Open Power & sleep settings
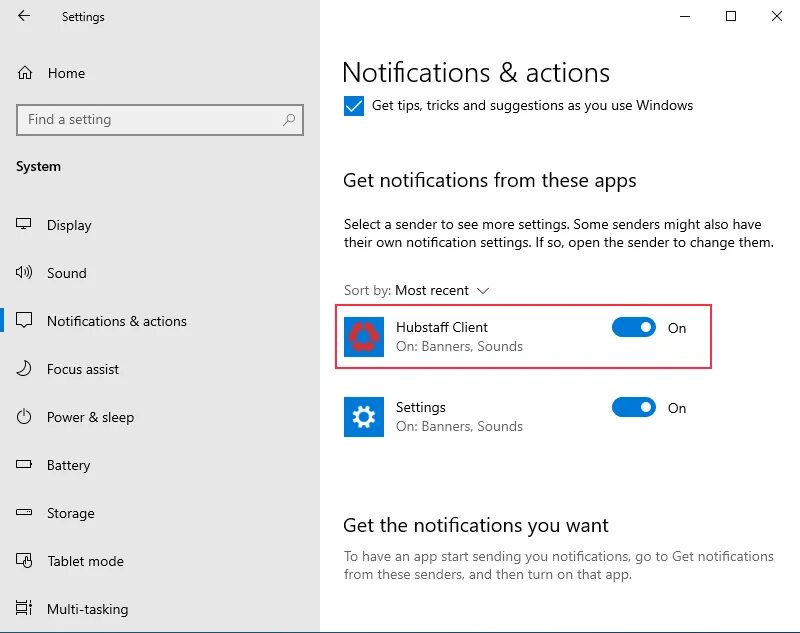 coord(160,417)
